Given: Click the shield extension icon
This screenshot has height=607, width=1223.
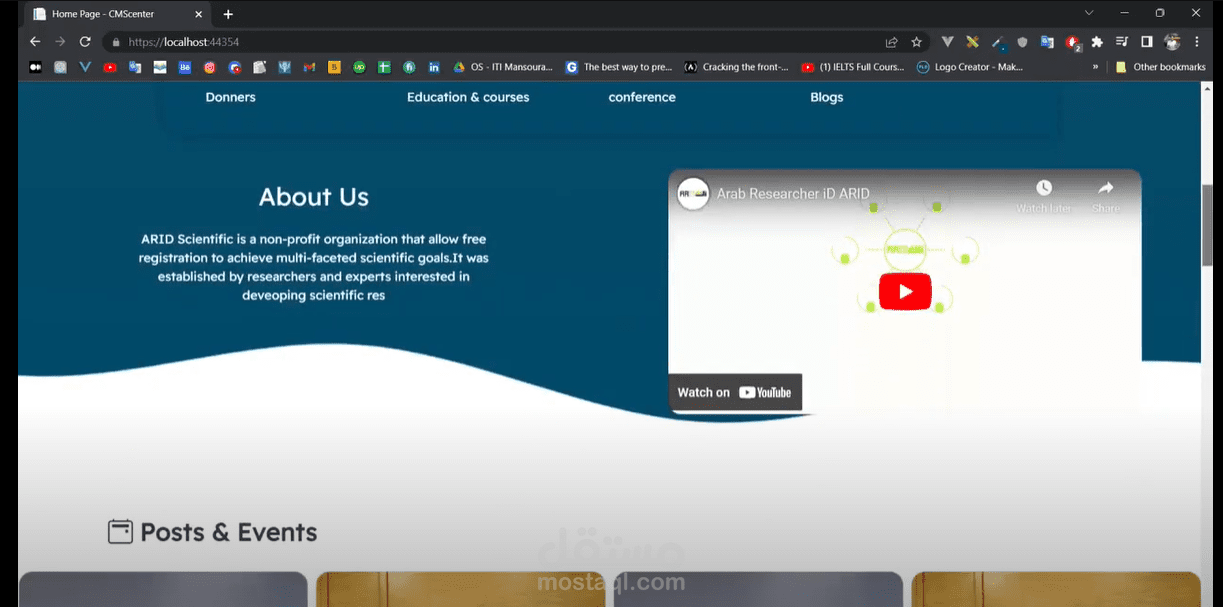Looking at the screenshot, I should click(x=1022, y=42).
